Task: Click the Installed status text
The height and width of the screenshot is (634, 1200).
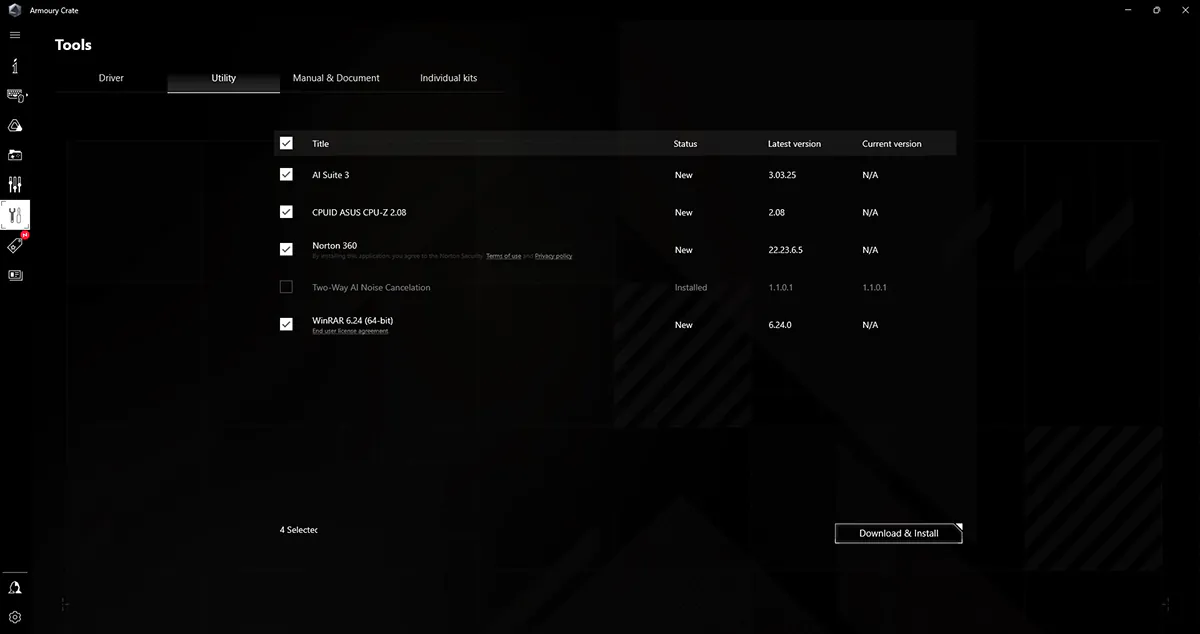Action: click(x=690, y=287)
